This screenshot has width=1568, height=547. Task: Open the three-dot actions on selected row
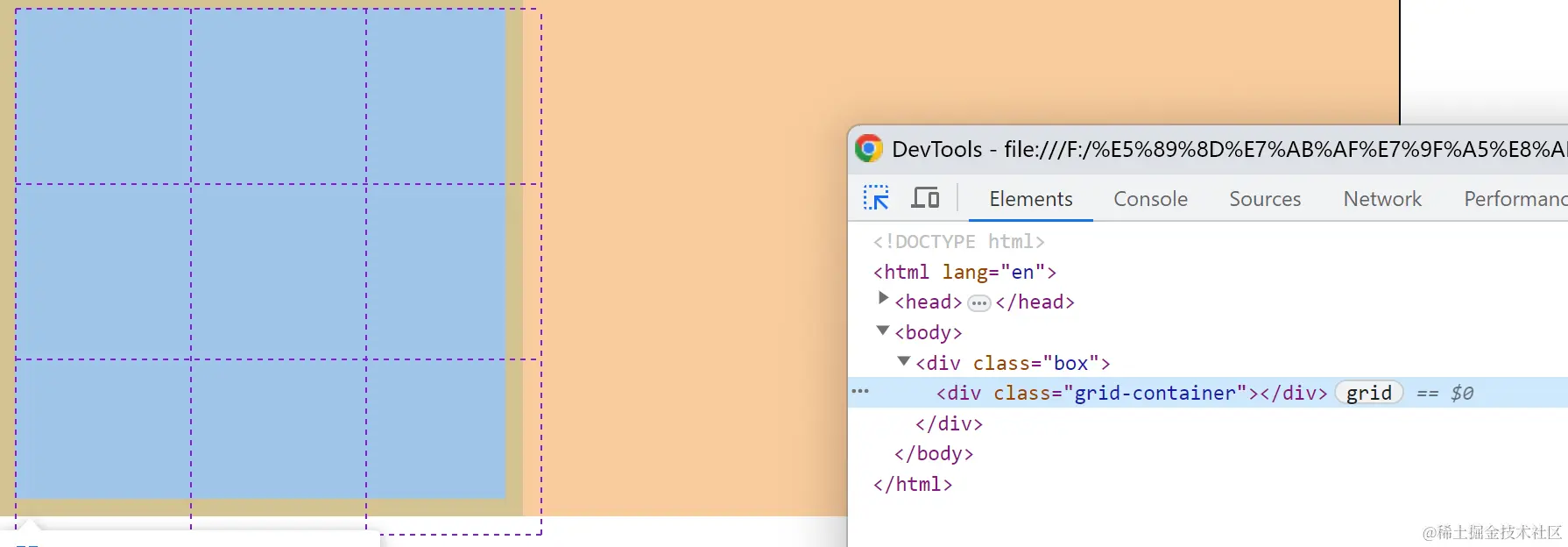click(860, 391)
